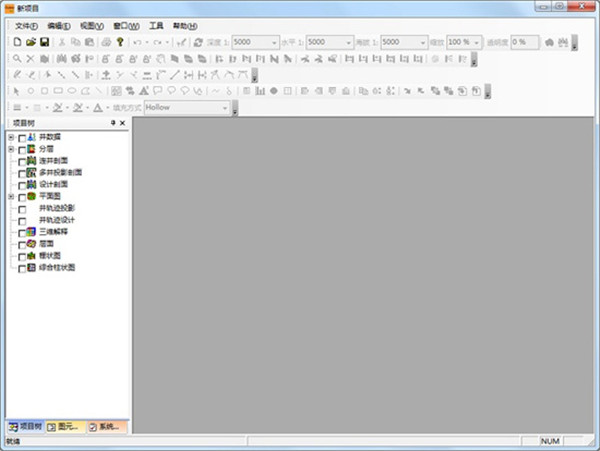Click the 透明度 percentage input field
Screen dimensions: 600x451
point(525,43)
